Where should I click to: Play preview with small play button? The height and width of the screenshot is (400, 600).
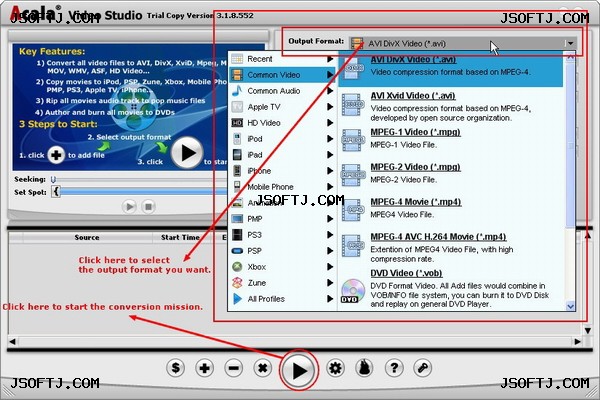pos(129,207)
